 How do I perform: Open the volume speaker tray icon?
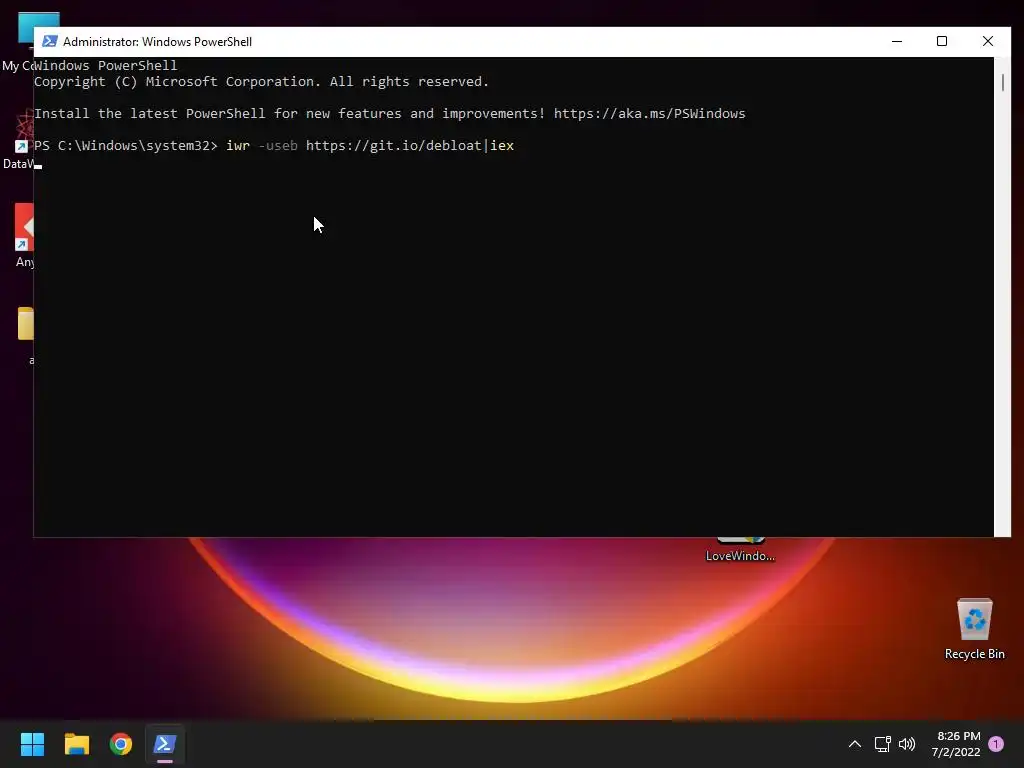coord(906,744)
